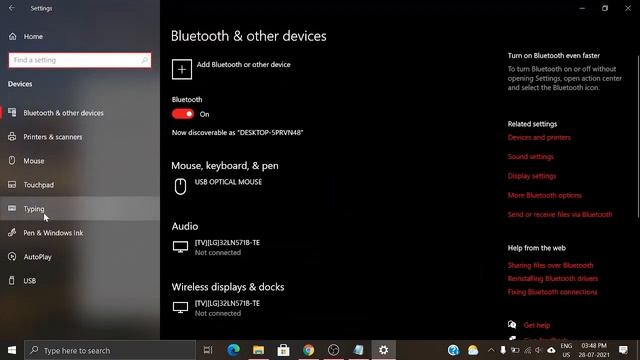Screen dimensions: 640x360
Task: Click the volume speaker tray icon
Action: tap(539, 350)
